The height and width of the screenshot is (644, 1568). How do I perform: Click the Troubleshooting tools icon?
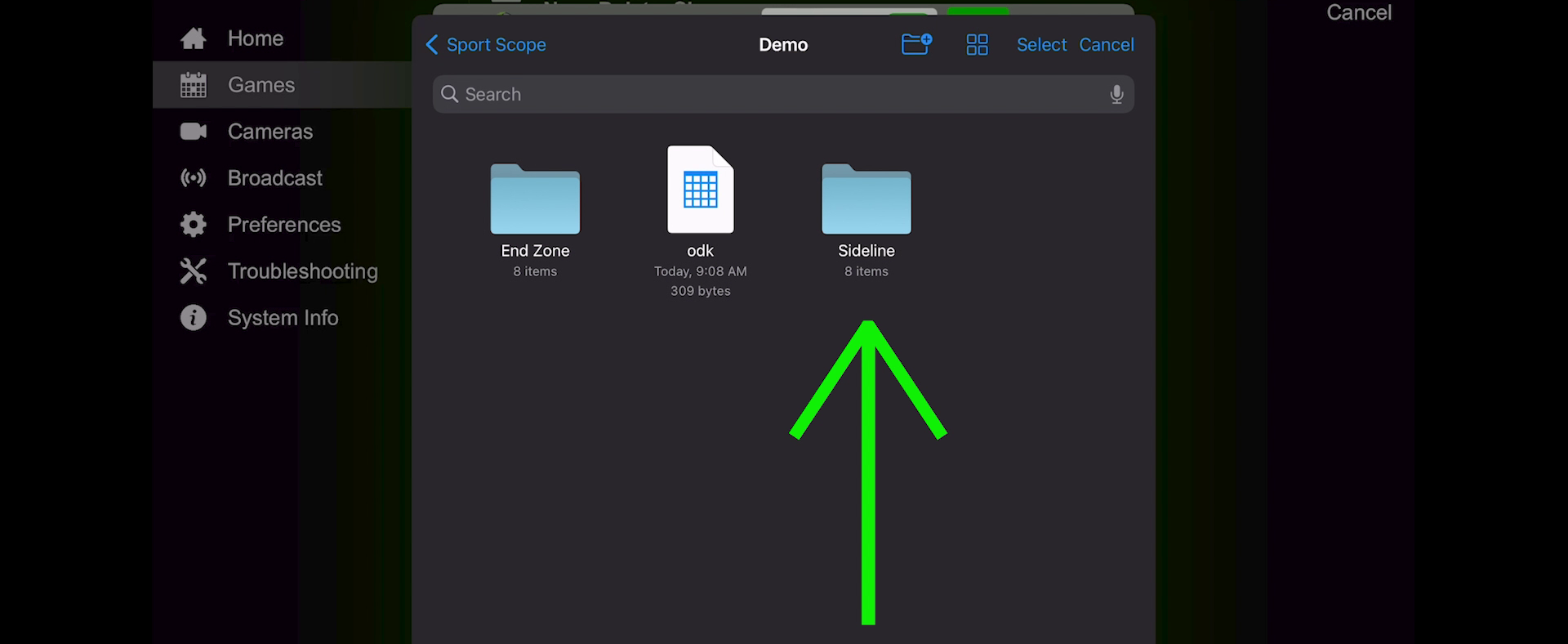tap(194, 271)
